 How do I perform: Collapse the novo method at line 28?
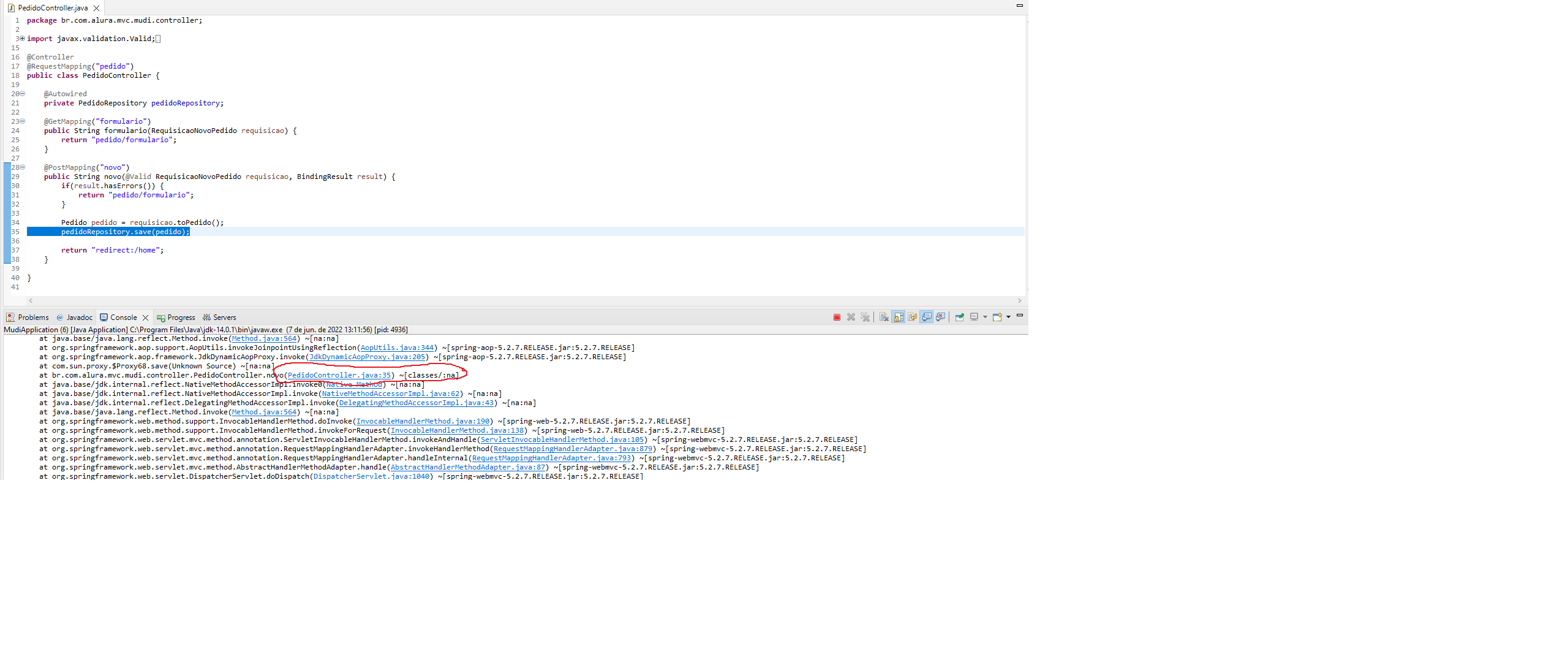coord(22,167)
